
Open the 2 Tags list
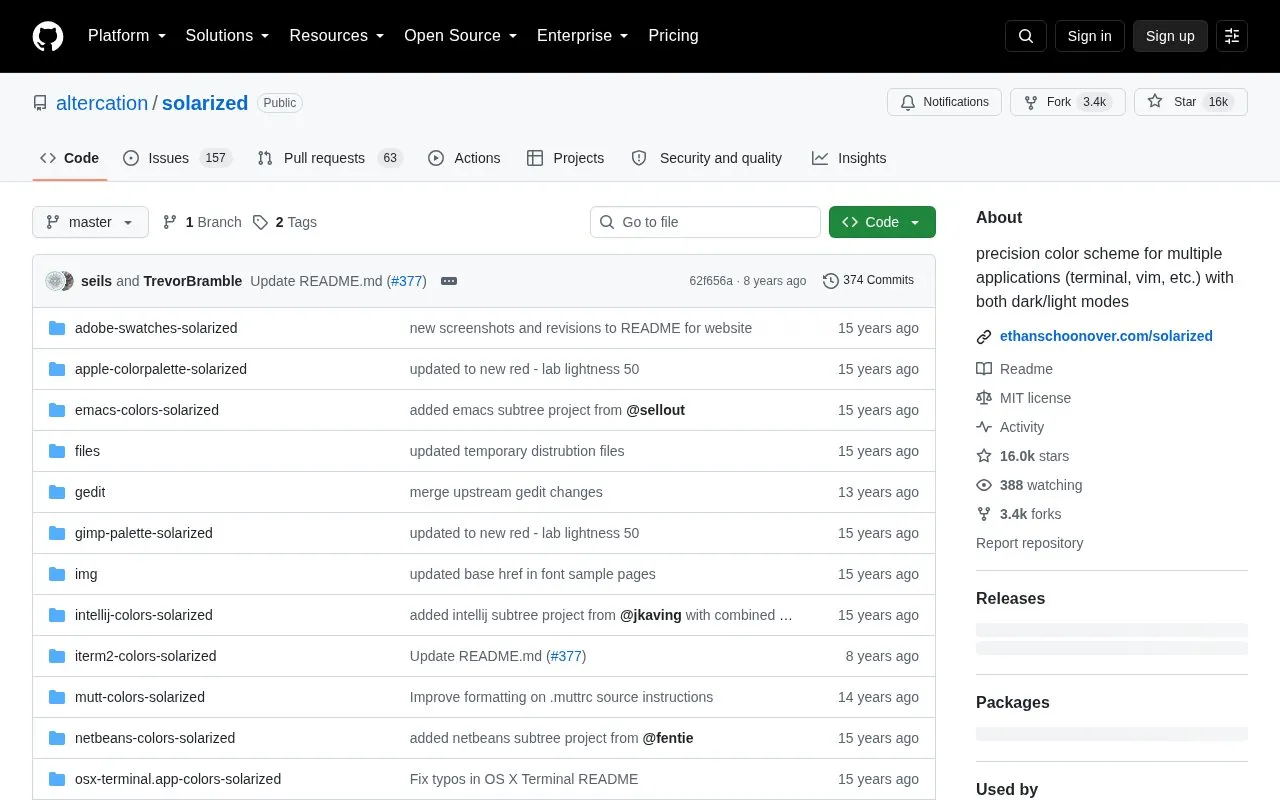(285, 222)
